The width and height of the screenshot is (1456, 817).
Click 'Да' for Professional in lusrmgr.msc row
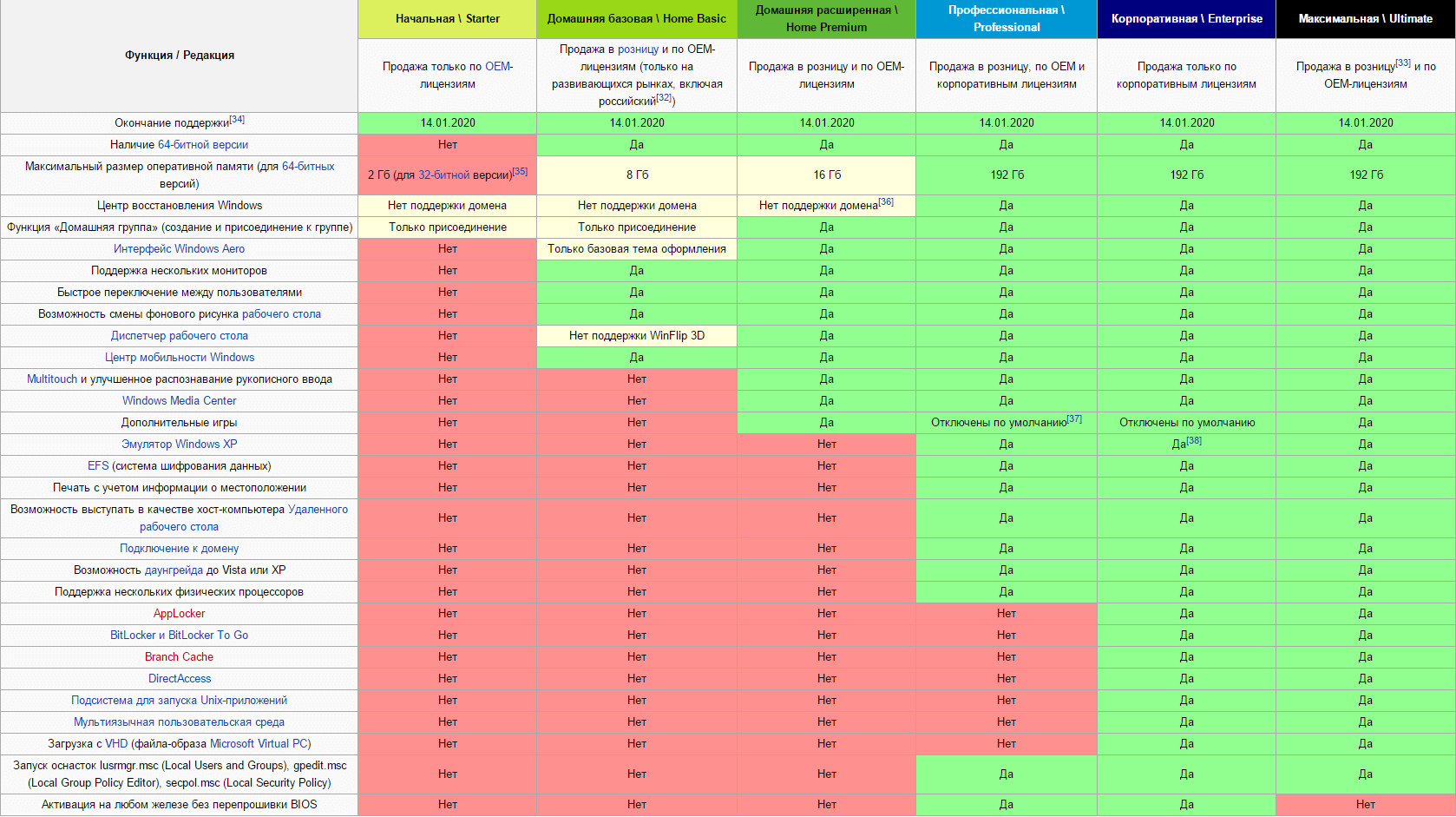click(1007, 774)
